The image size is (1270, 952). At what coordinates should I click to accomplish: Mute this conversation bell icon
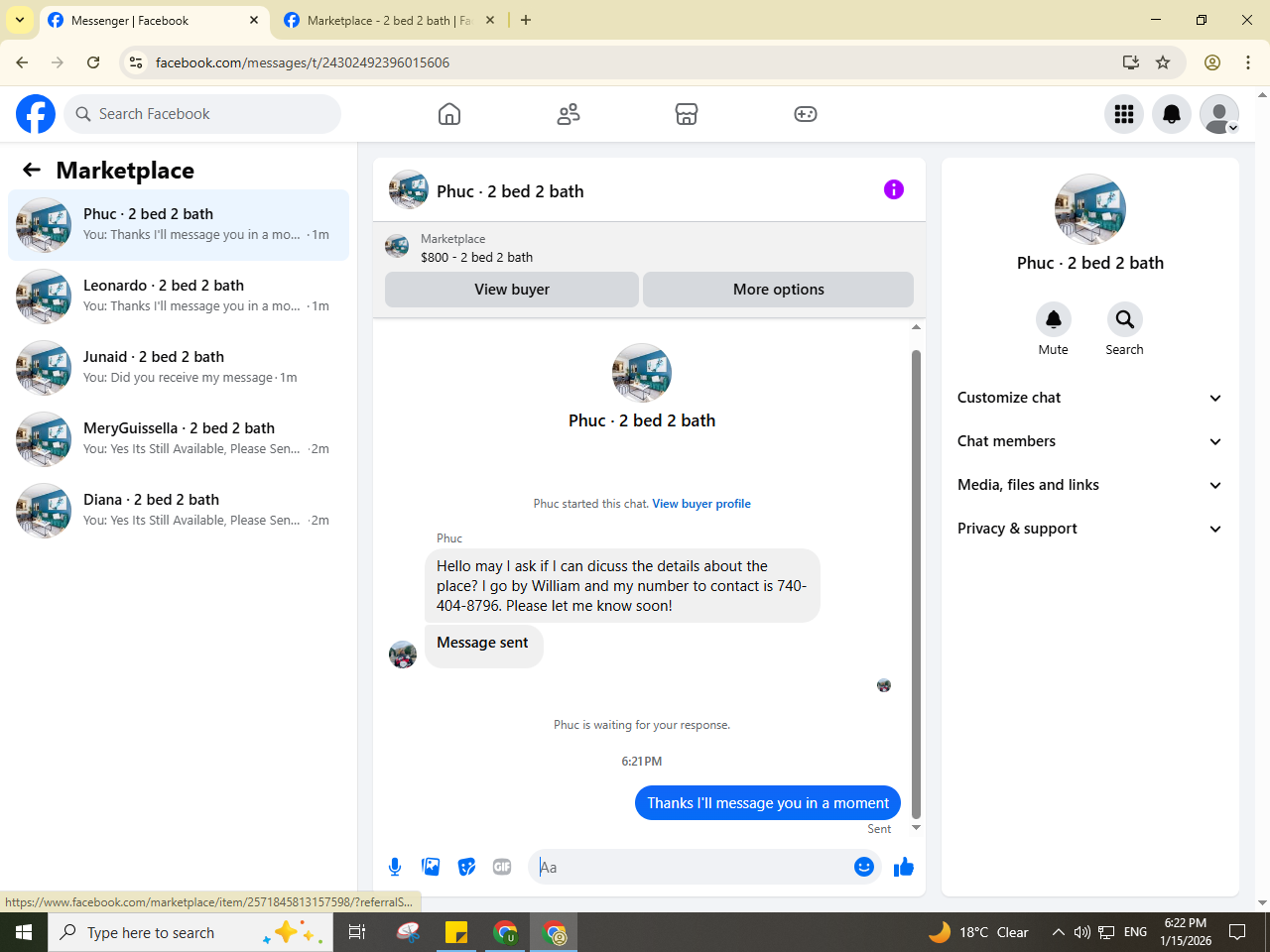click(x=1054, y=319)
